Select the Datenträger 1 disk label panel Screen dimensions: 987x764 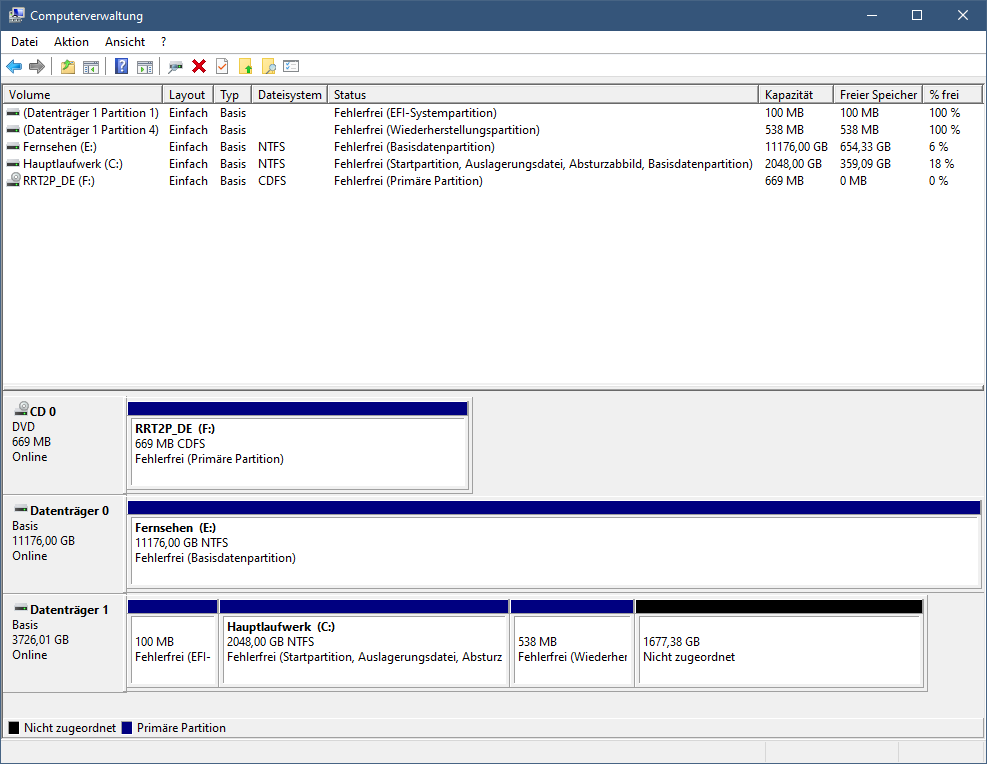point(64,643)
